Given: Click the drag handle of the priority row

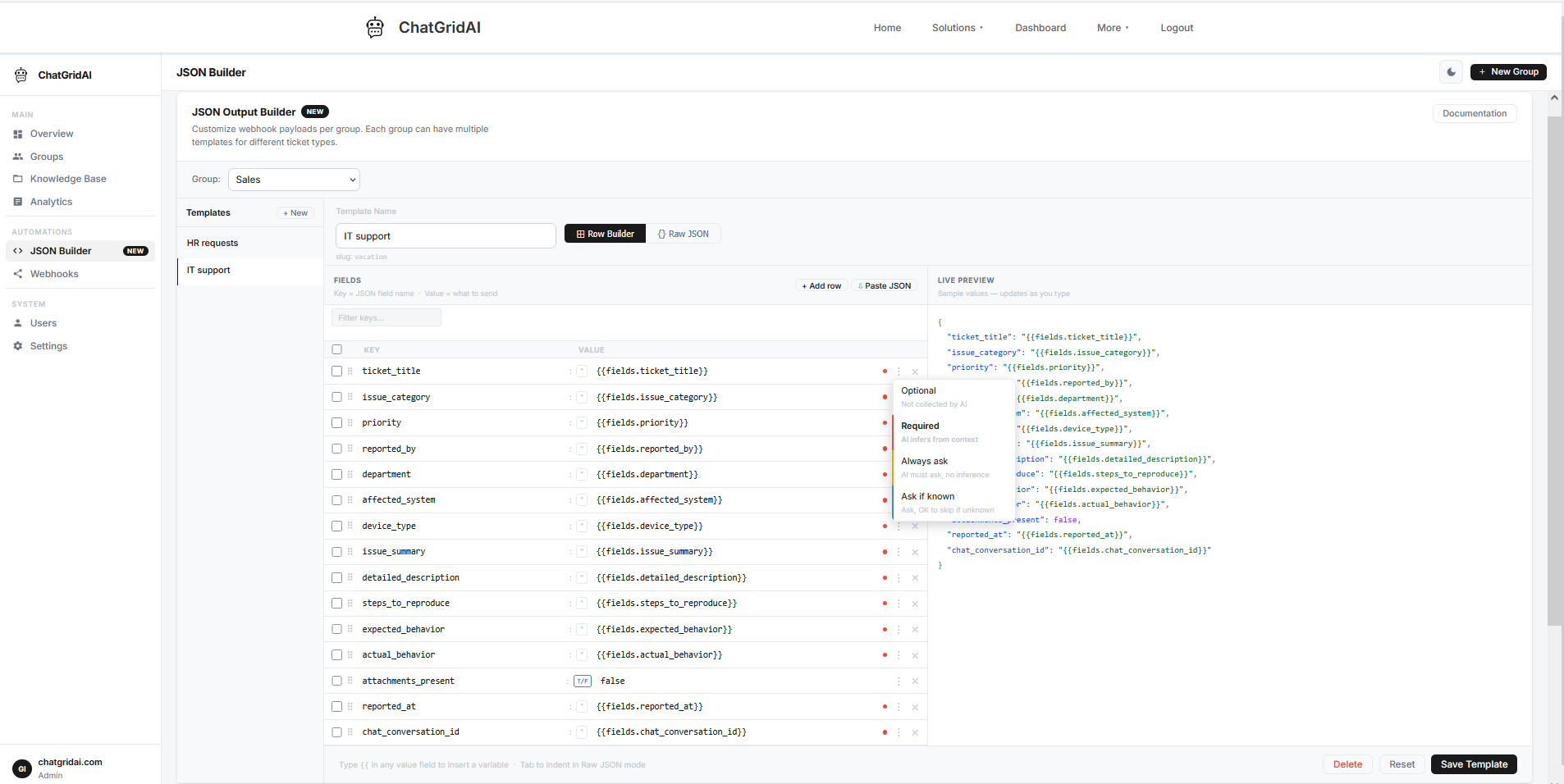Looking at the screenshot, I should (350, 423).
